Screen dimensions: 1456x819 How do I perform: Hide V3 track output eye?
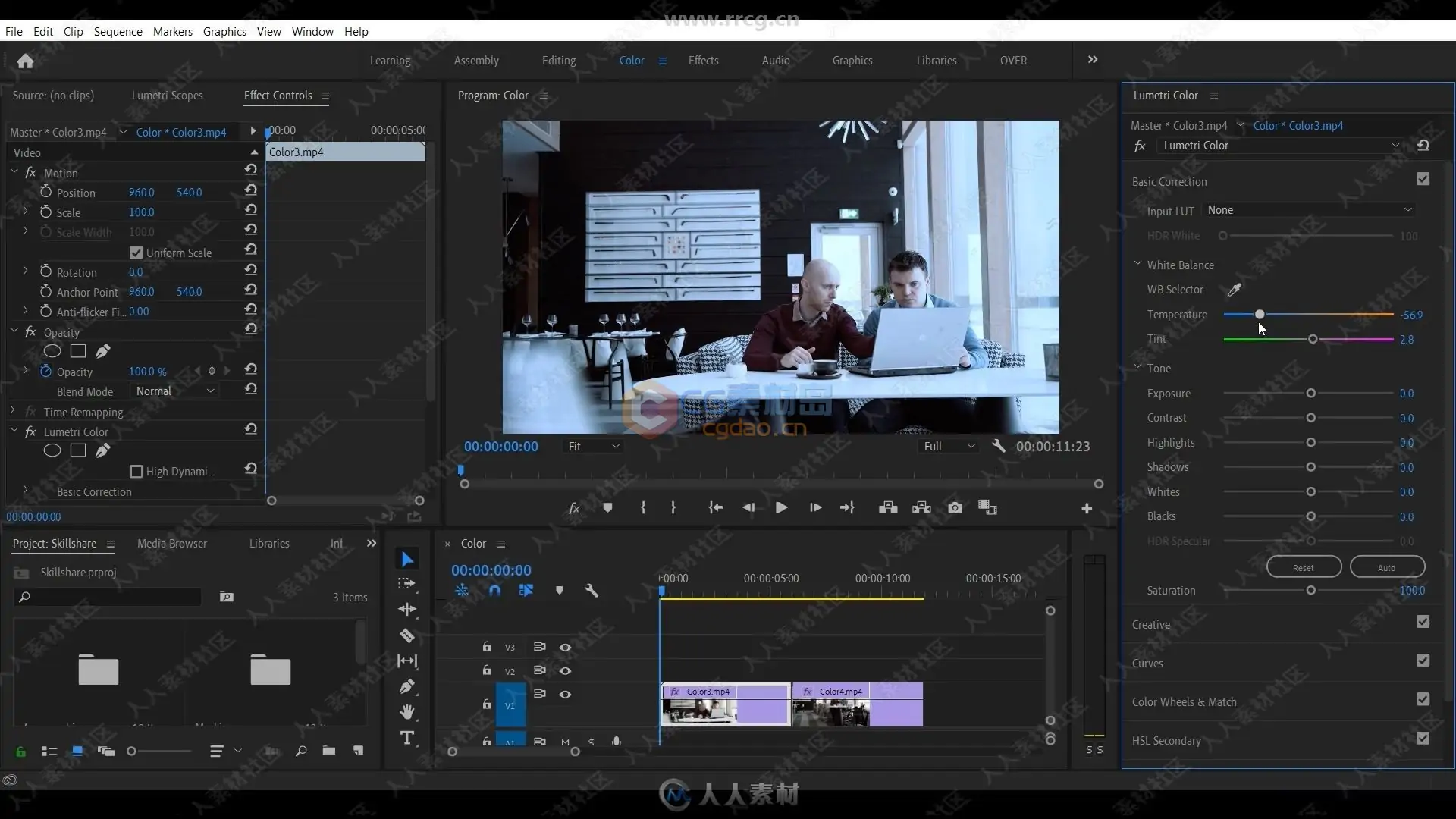[565, 648]
